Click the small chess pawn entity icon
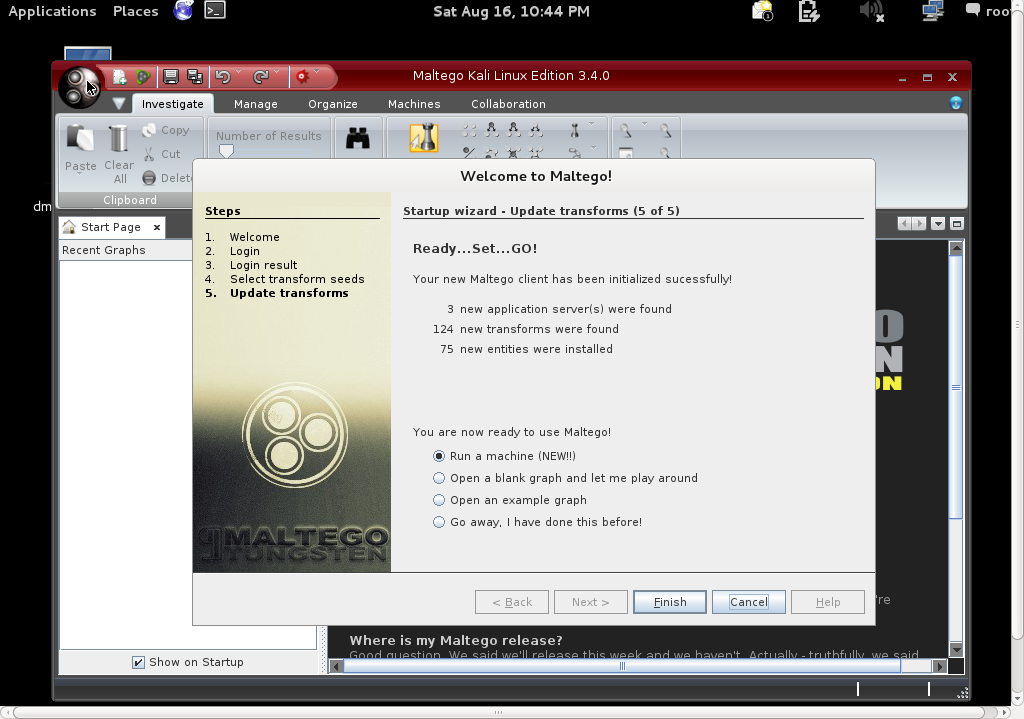1024x719 pixels. (x=575, y=131)
